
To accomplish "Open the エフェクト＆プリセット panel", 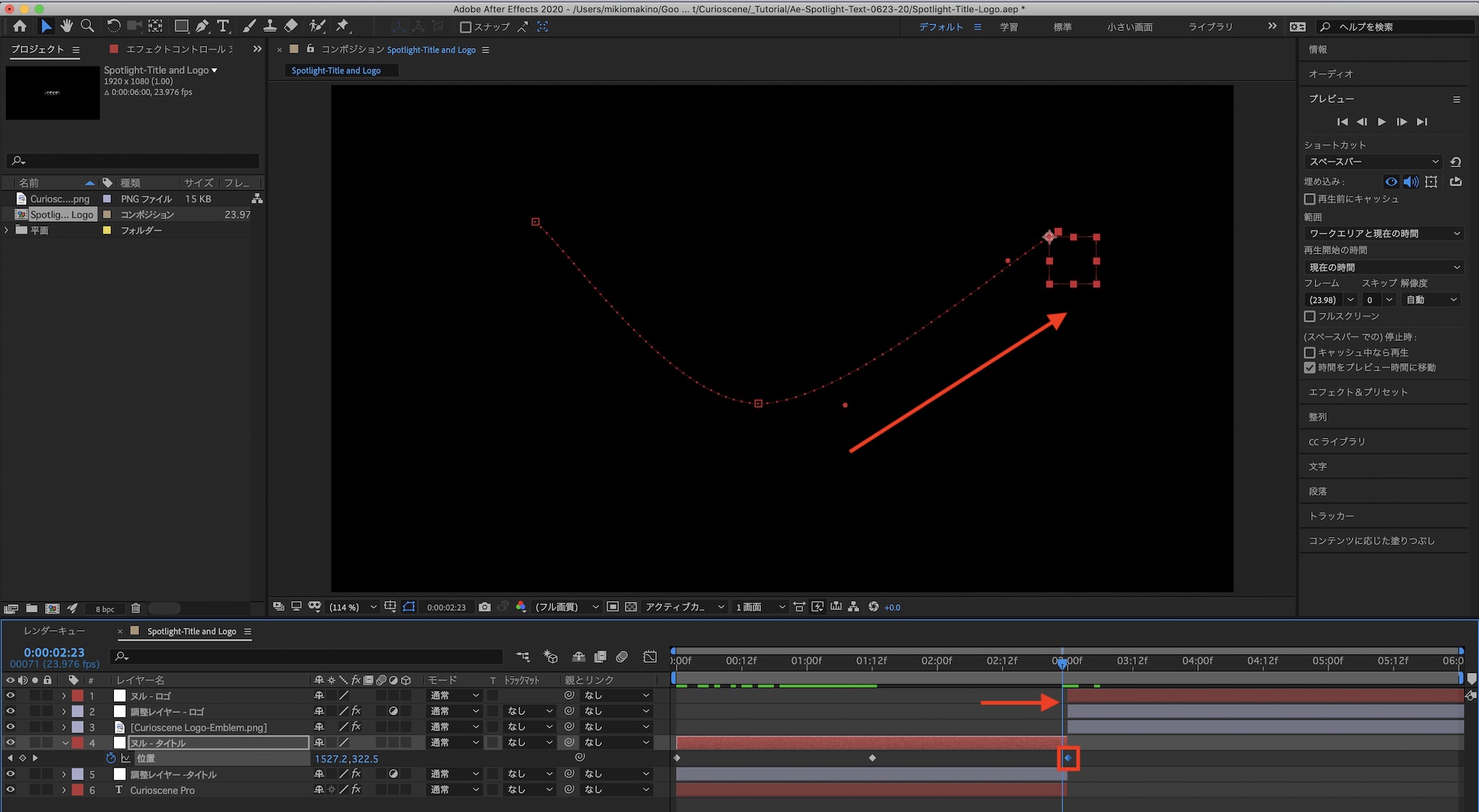I will (x=1358, y=392).
